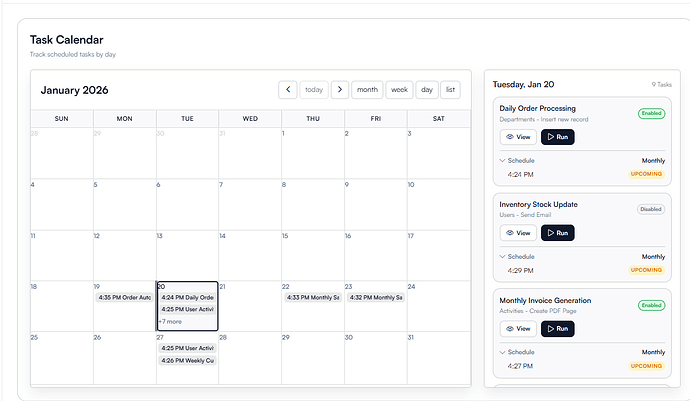
Task: Open the 4:35 PM Order event on Monday 19
Action: coord(124,297)
